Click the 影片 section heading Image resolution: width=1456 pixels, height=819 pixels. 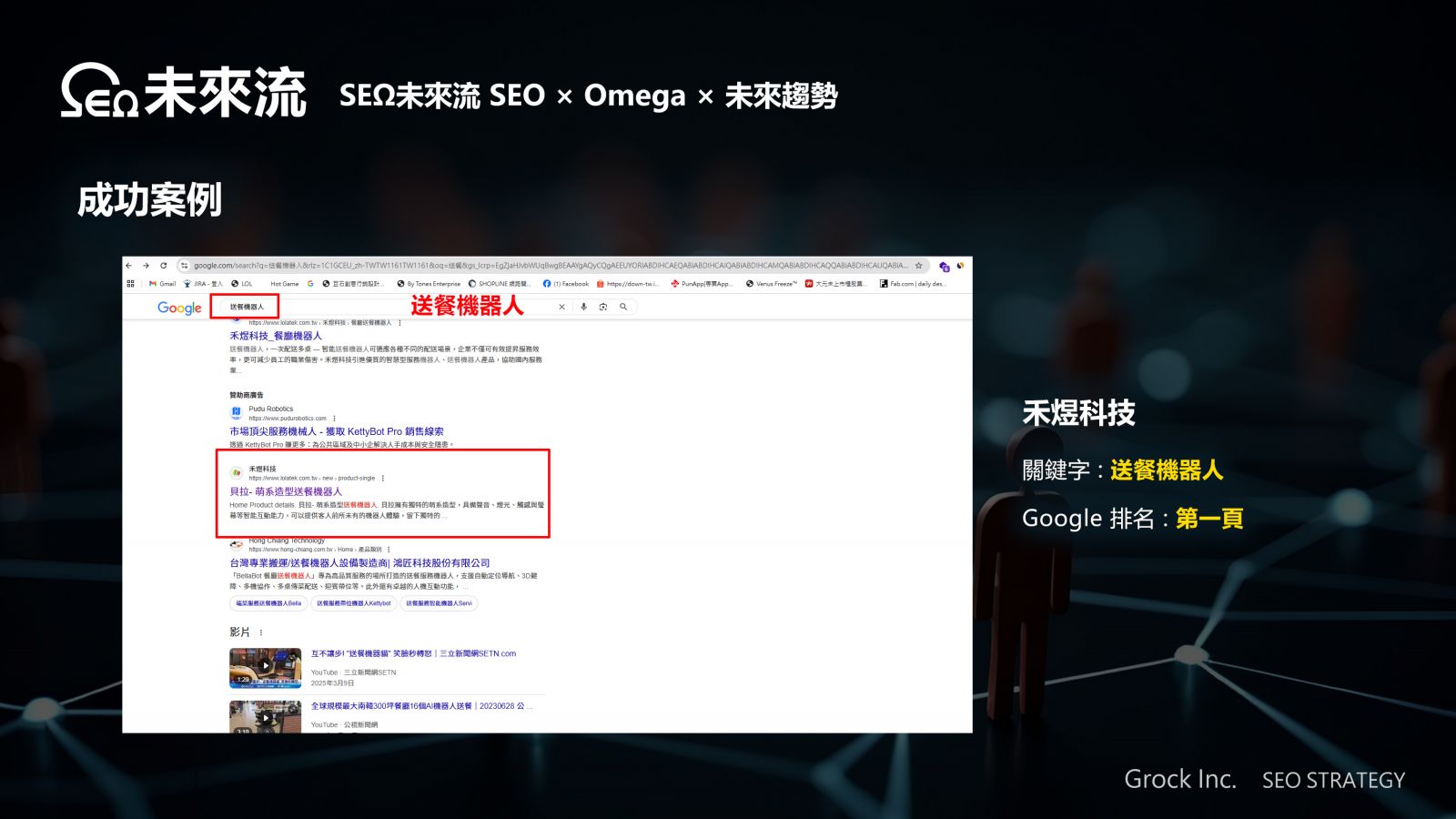(x=239, y=632)
